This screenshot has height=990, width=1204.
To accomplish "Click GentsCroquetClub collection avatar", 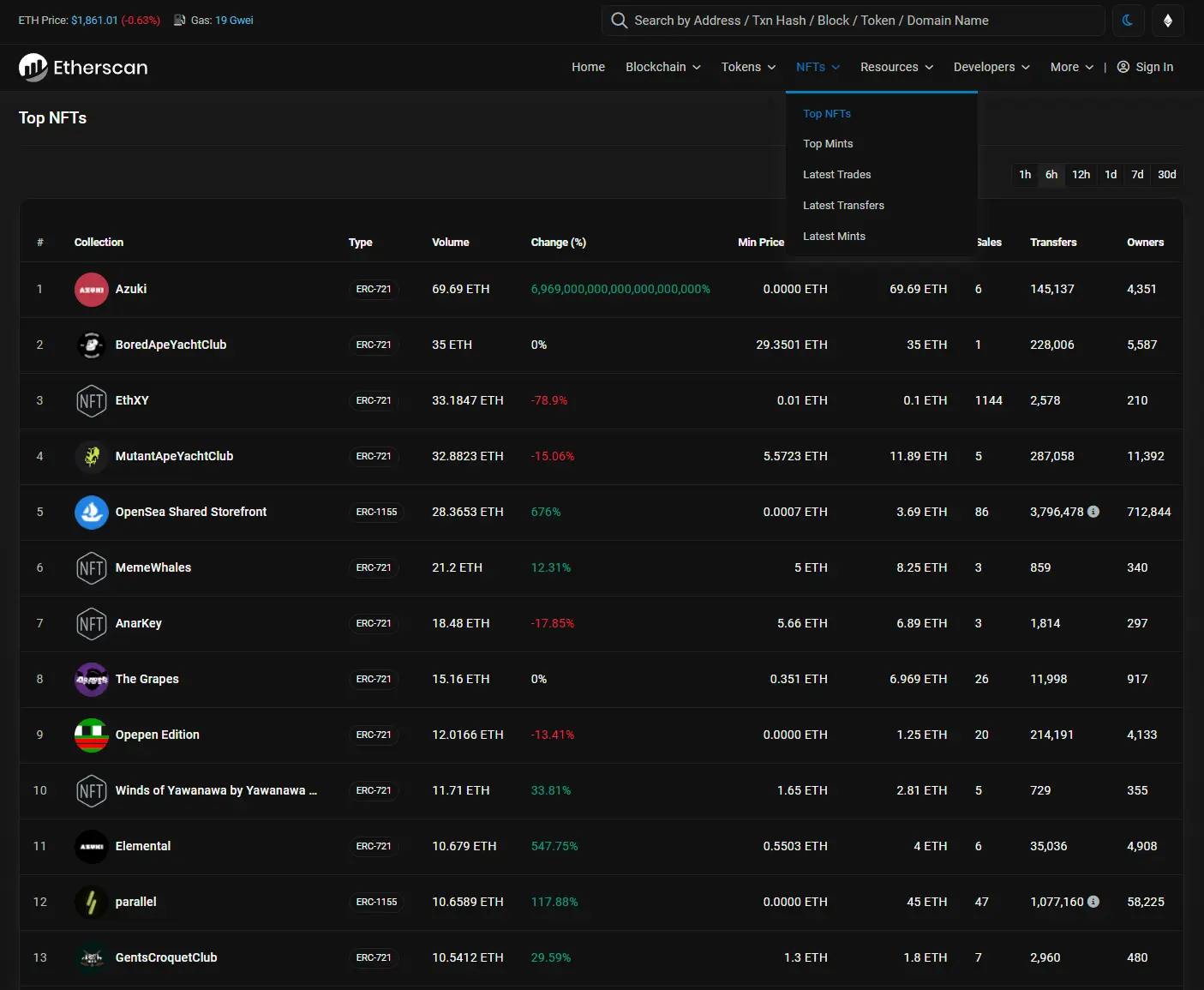I will pyautogui.click(x=92, y=958).
